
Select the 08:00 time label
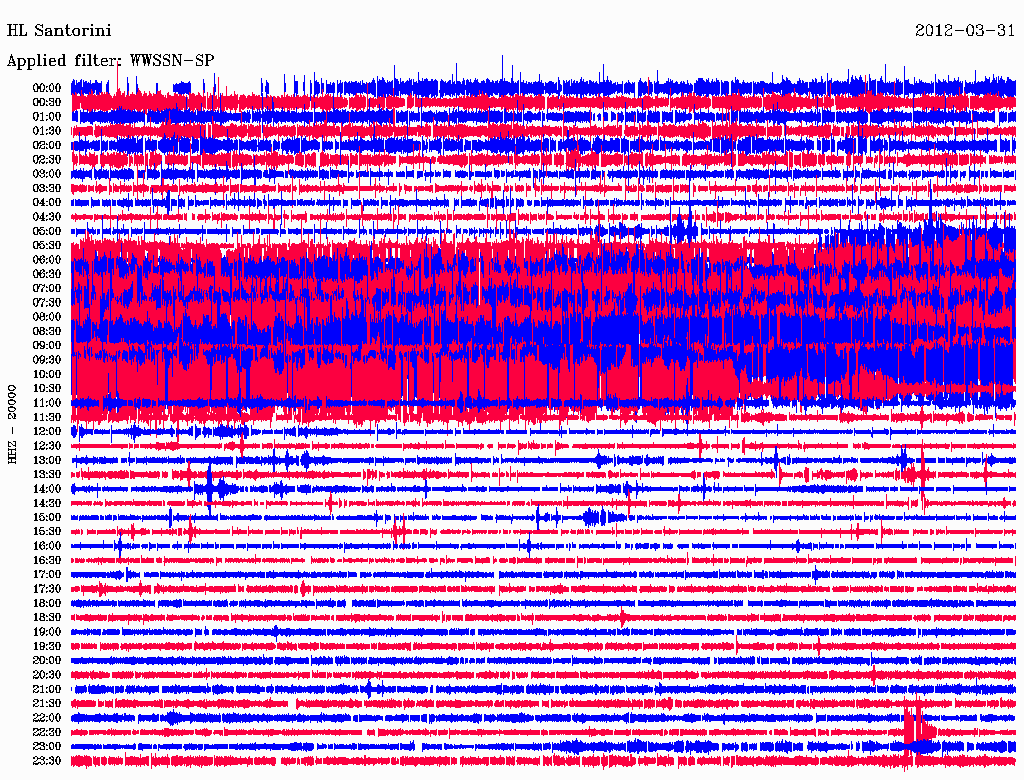47,317
